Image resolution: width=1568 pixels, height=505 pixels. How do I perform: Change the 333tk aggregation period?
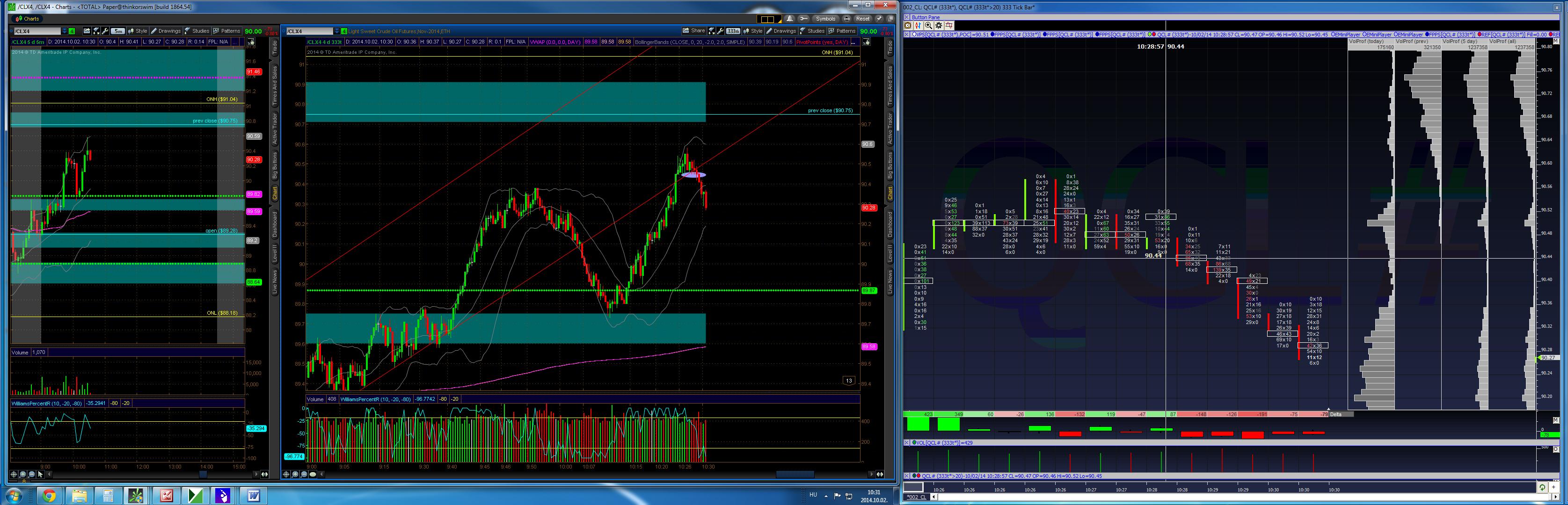[x=733, y=31]
